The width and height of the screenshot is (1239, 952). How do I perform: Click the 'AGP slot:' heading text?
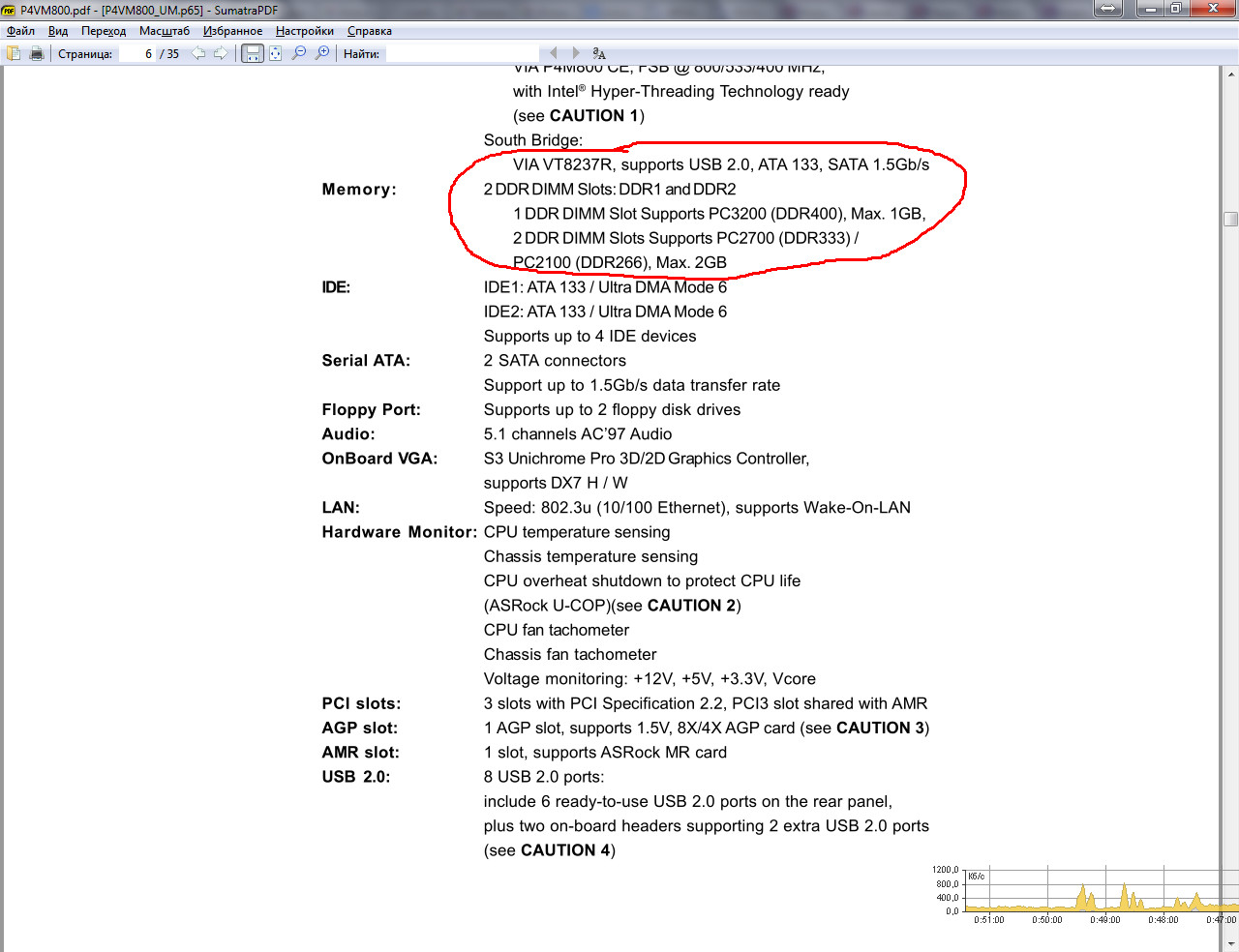tap(360, 729)
